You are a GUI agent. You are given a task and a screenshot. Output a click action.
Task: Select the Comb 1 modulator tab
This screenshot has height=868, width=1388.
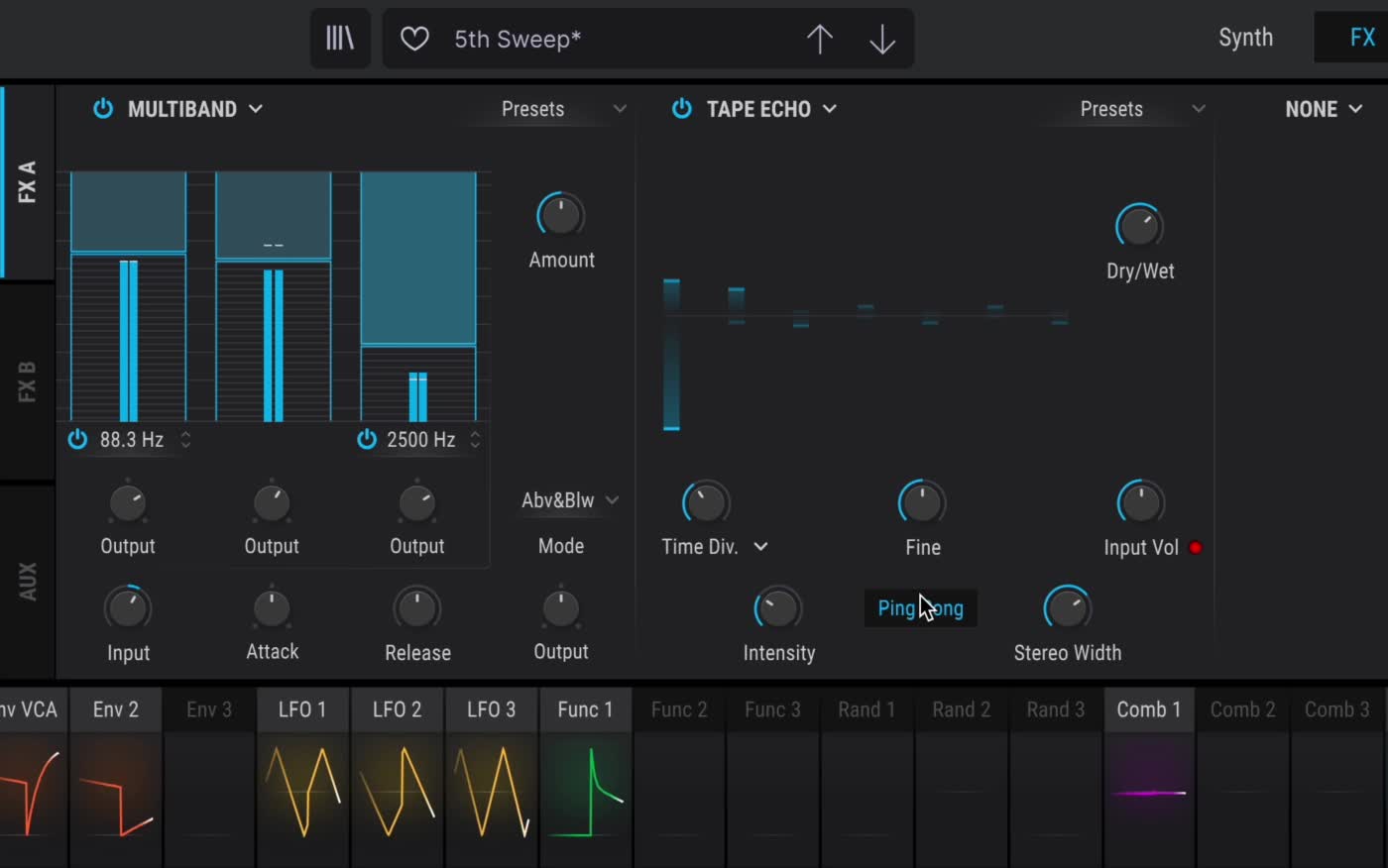click(1149, 709)
